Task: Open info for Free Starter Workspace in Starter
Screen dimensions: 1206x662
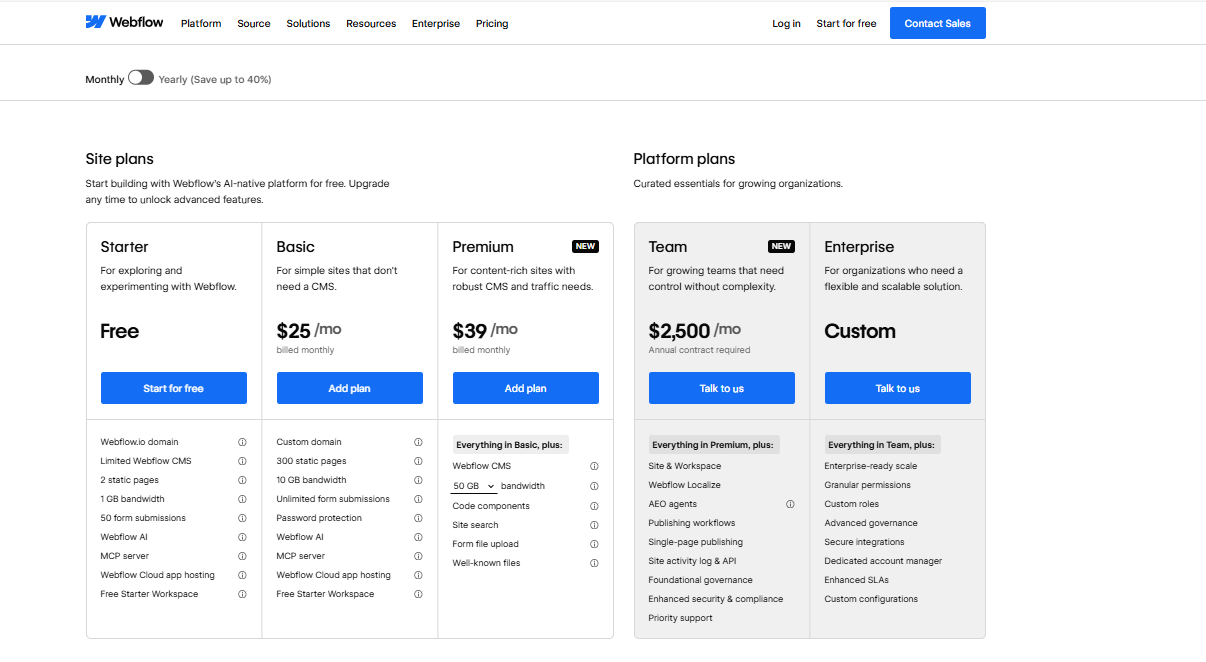Action: point(242,594)
